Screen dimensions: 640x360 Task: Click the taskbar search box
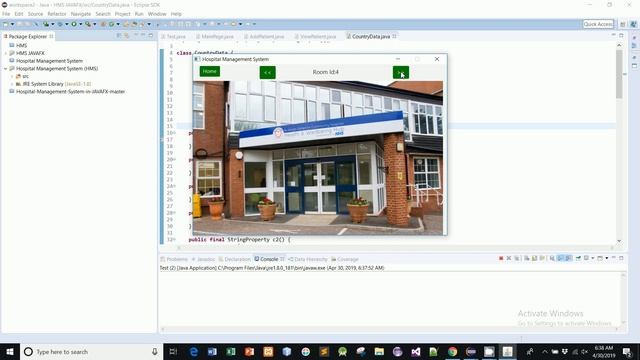coord(91,351)
